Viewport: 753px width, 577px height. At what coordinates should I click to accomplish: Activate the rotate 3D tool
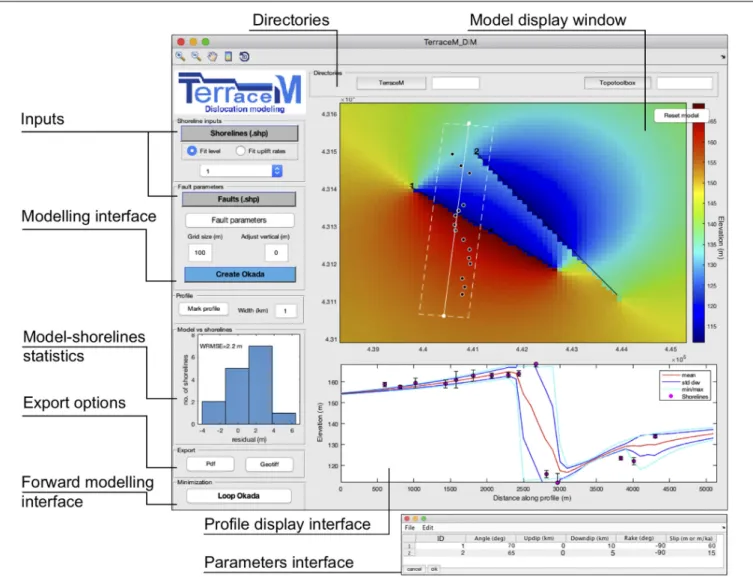[244, 57]
